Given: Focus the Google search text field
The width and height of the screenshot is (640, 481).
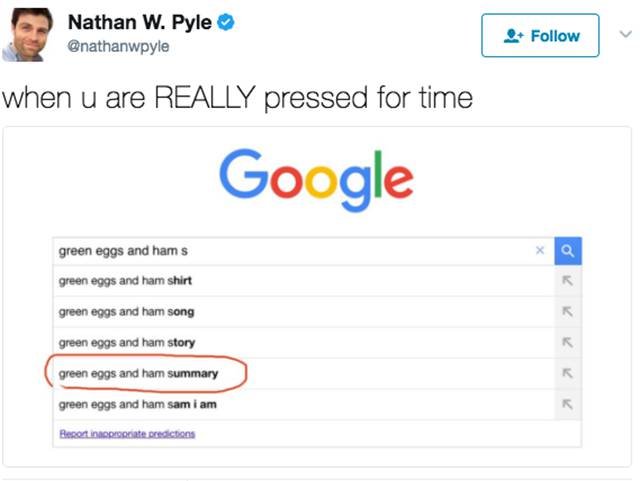Looking at the screenshot, I should pyautogui.click(x=294, y=251).
